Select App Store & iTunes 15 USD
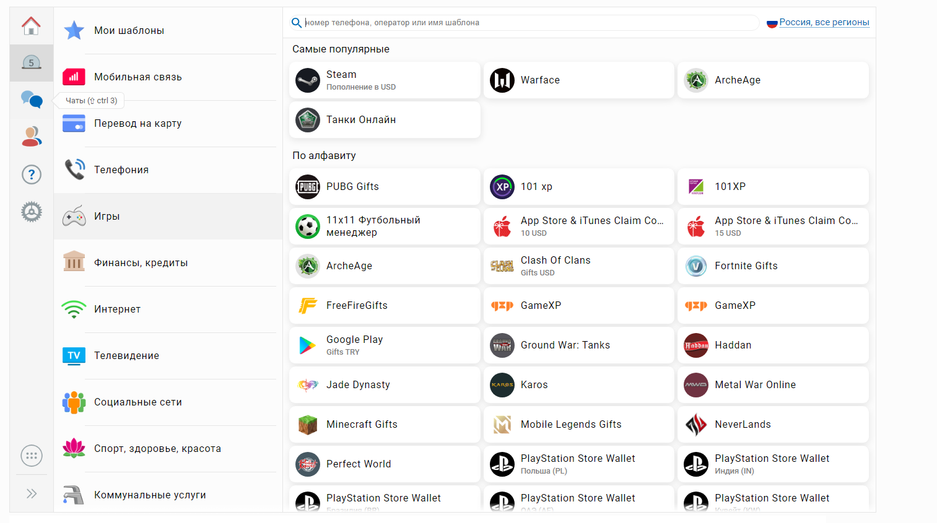This screenshot has width=937, height=523. point(773,227)
